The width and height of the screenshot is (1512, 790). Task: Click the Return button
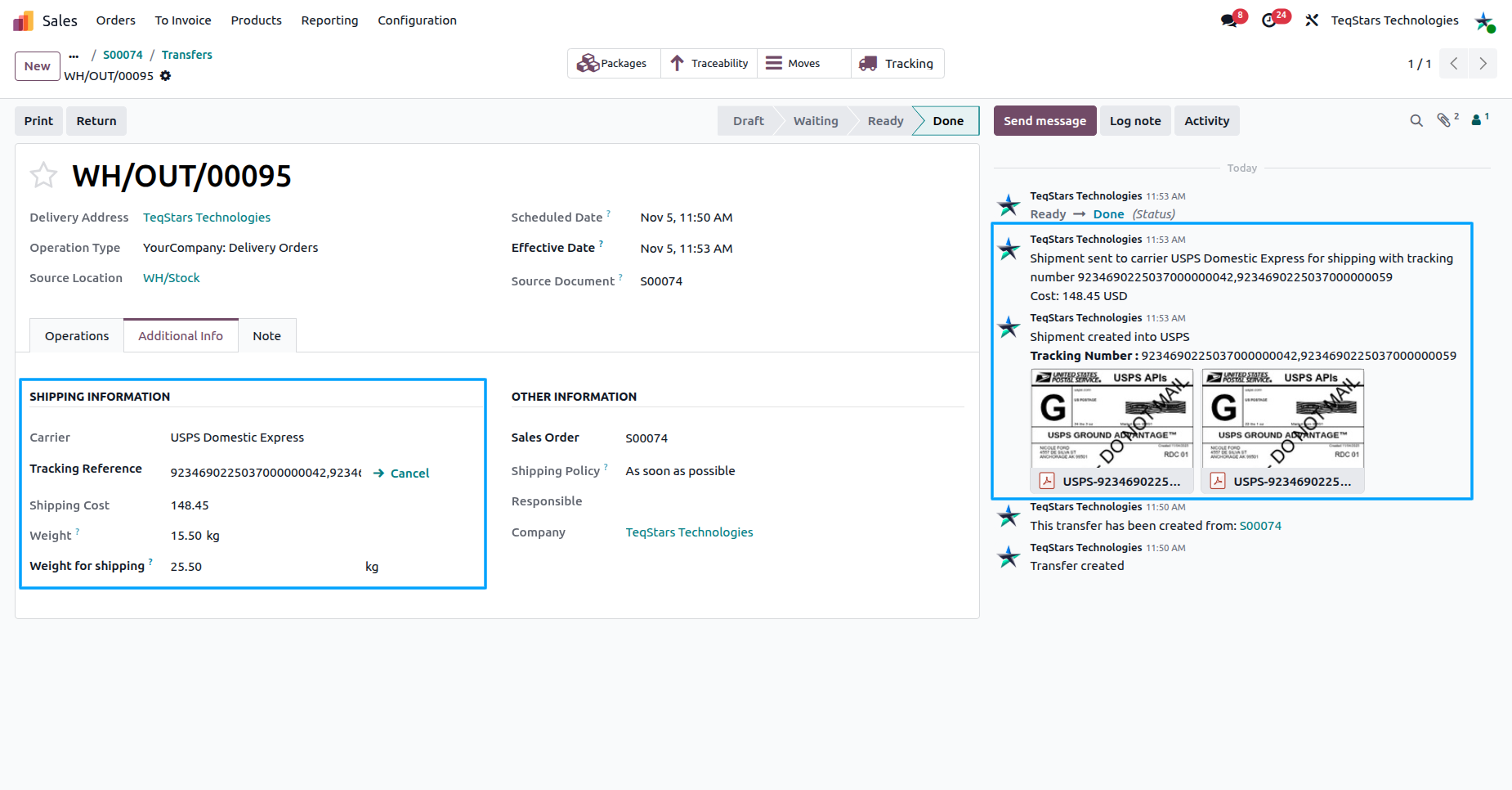click(96, 121)
